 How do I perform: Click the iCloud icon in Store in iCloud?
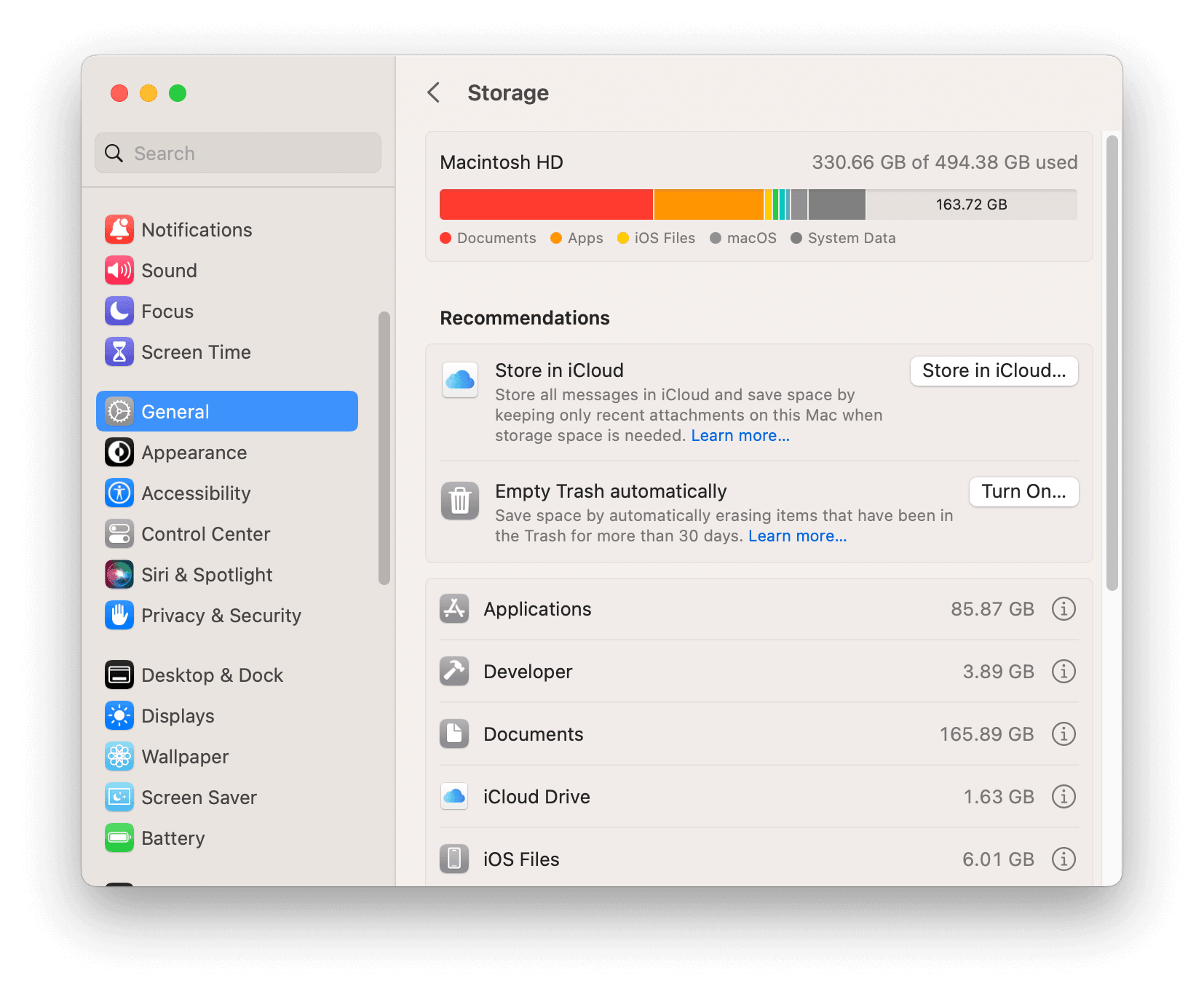point(460,380)
